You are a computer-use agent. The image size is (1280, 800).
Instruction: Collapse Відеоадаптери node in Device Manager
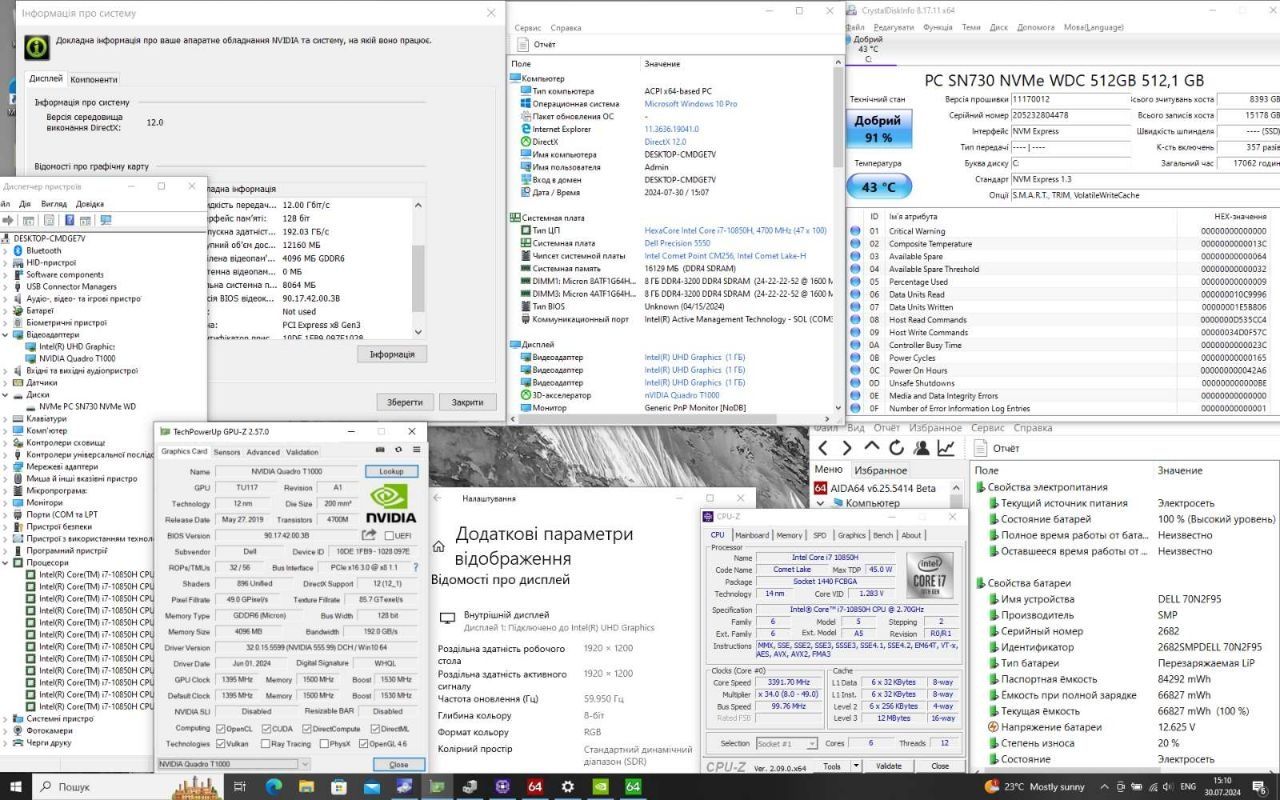point(7,335)
